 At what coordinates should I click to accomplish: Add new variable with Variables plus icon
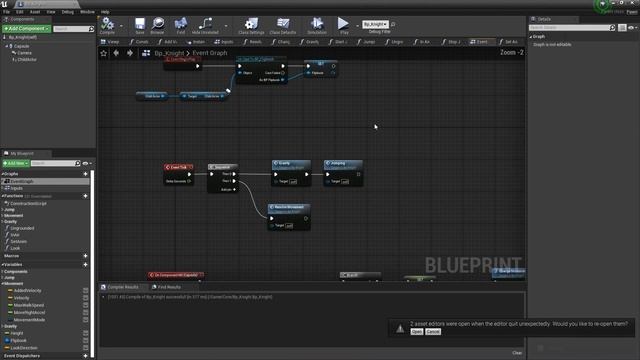pos(85,264)
